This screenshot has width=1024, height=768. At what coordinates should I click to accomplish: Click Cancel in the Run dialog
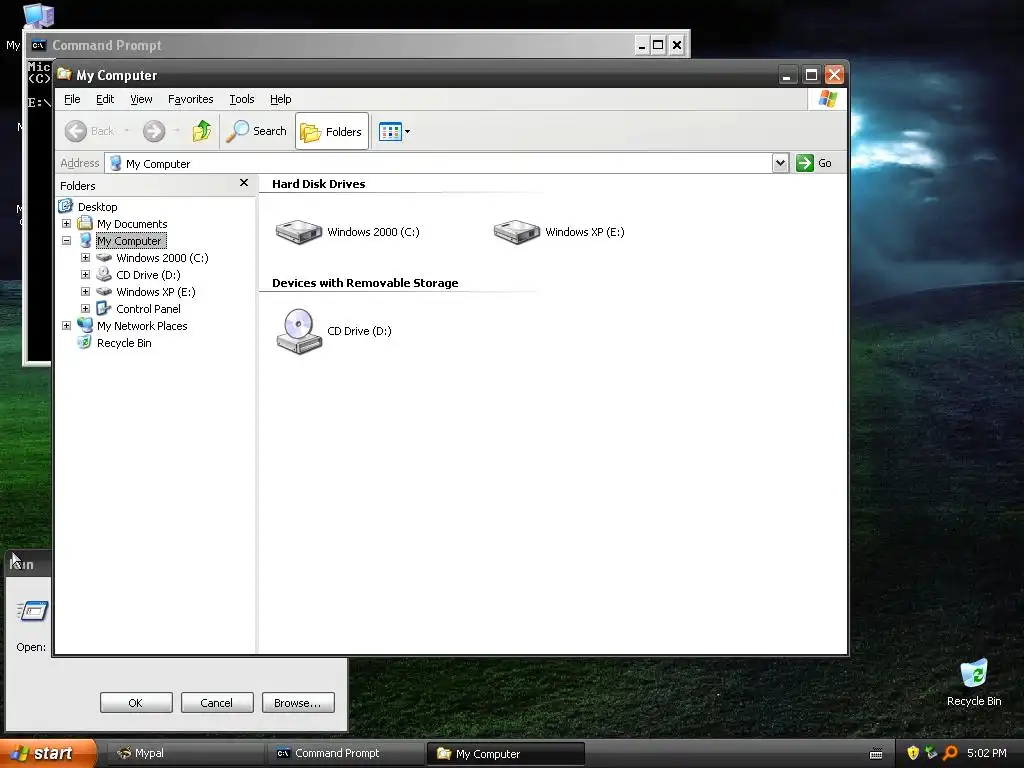tap(217, 703)
